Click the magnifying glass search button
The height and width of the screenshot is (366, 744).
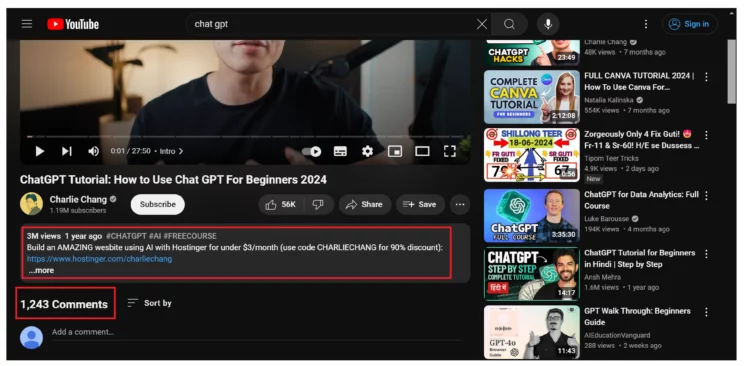click(x=509, y=24)
